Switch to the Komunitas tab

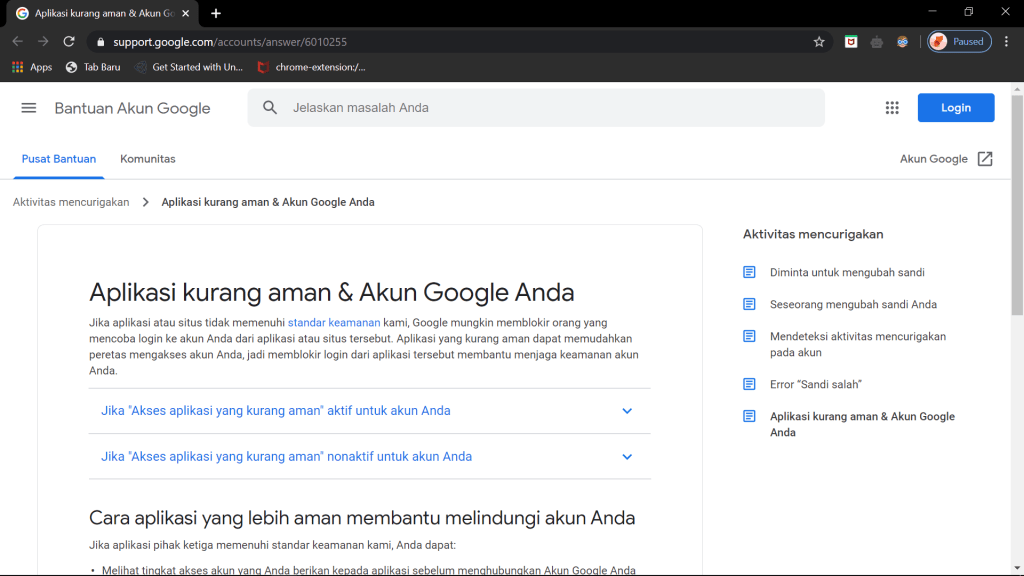coord(148,159)
